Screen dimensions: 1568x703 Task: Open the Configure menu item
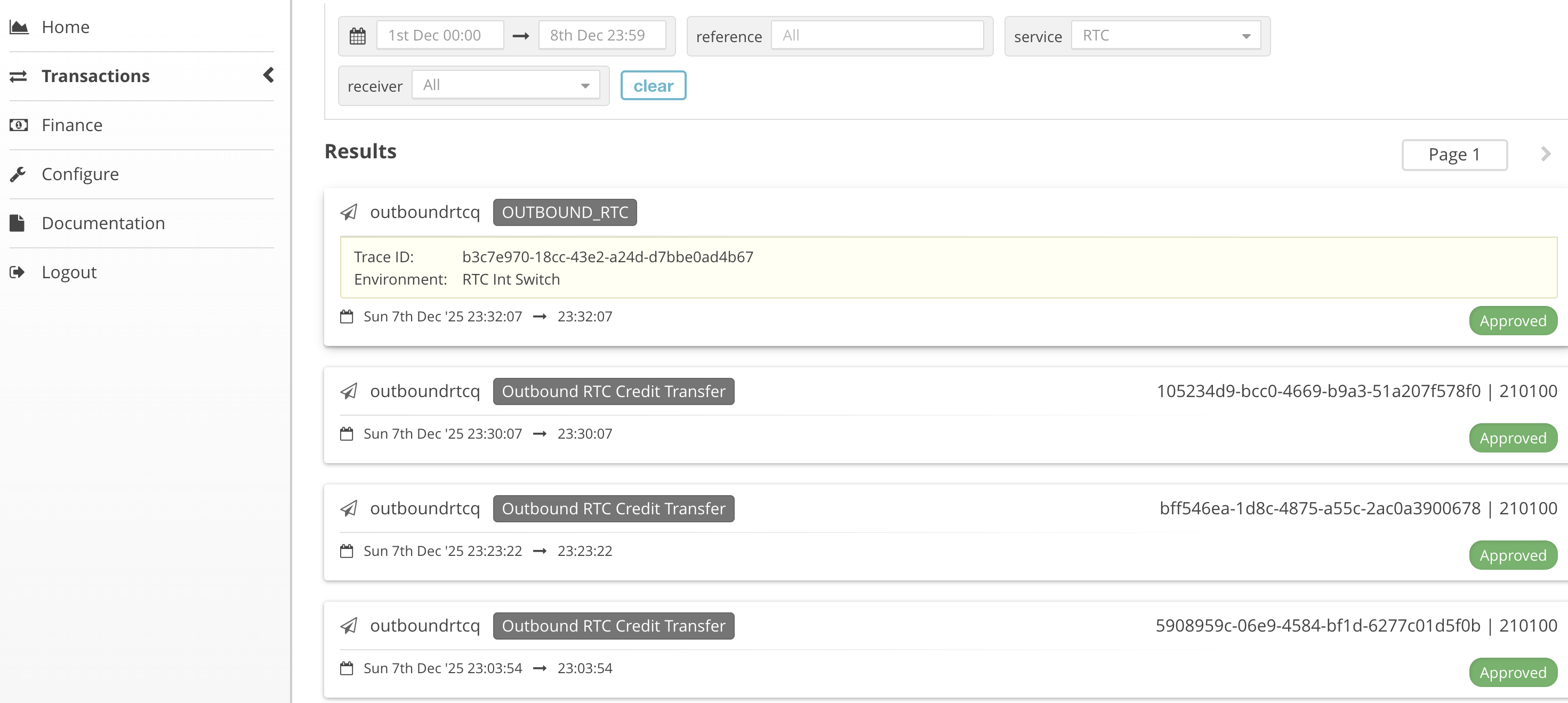pos(80,174)
